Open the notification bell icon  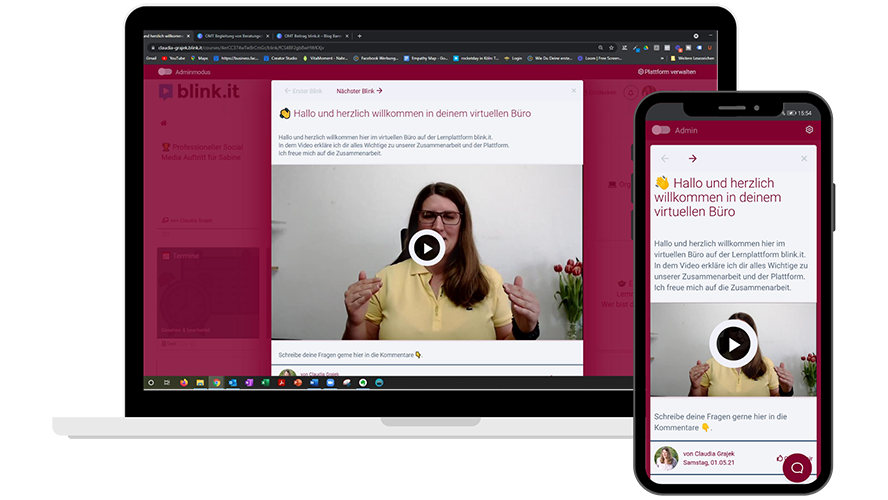coord(630,92)
